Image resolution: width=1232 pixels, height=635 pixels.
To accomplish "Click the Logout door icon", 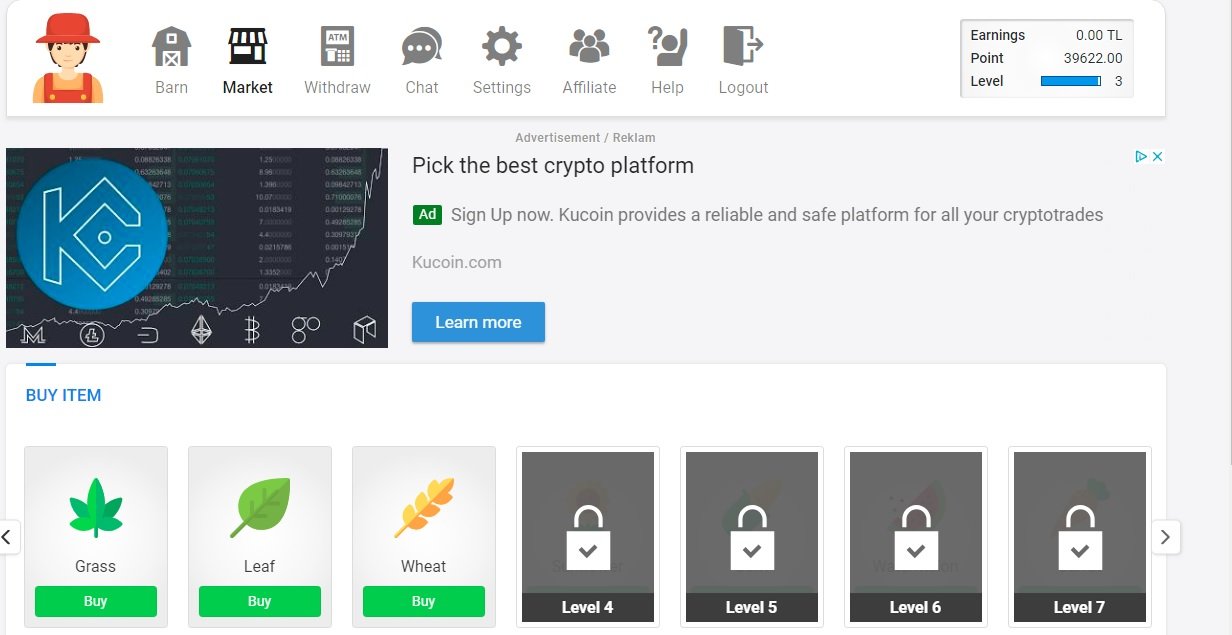I will pos(743,46).
